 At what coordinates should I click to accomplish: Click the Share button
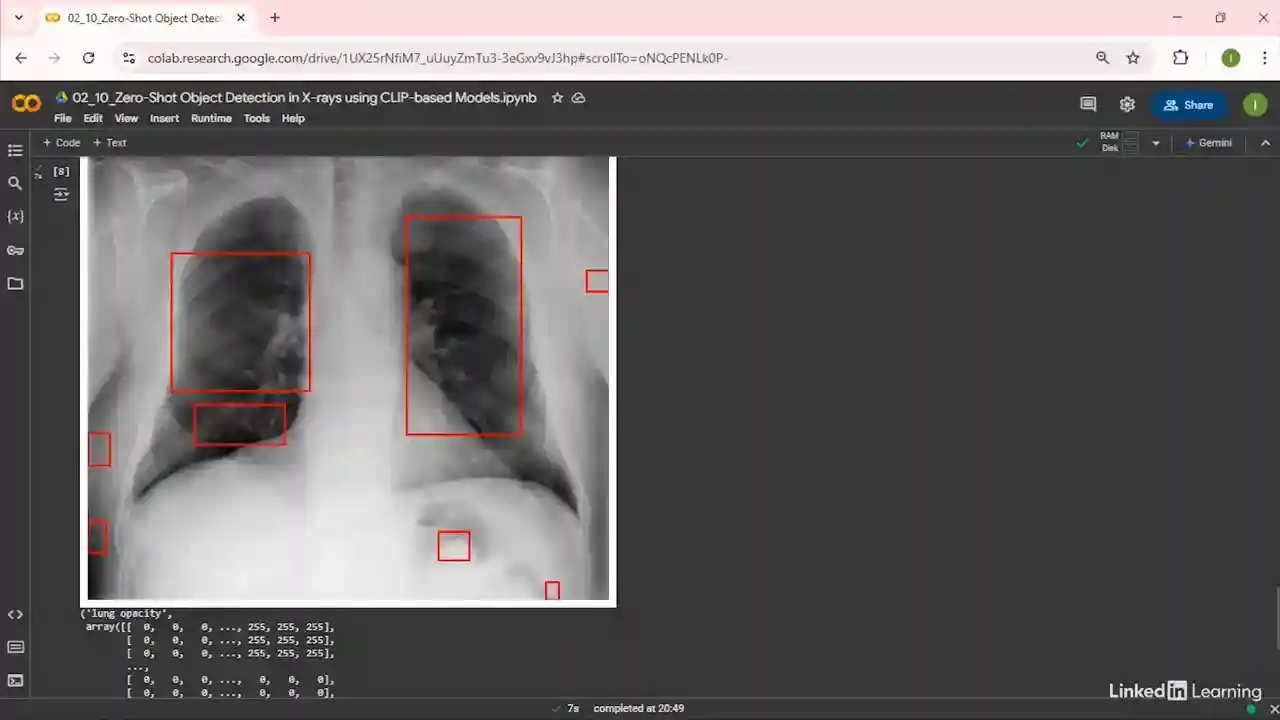coord(1188,105)
